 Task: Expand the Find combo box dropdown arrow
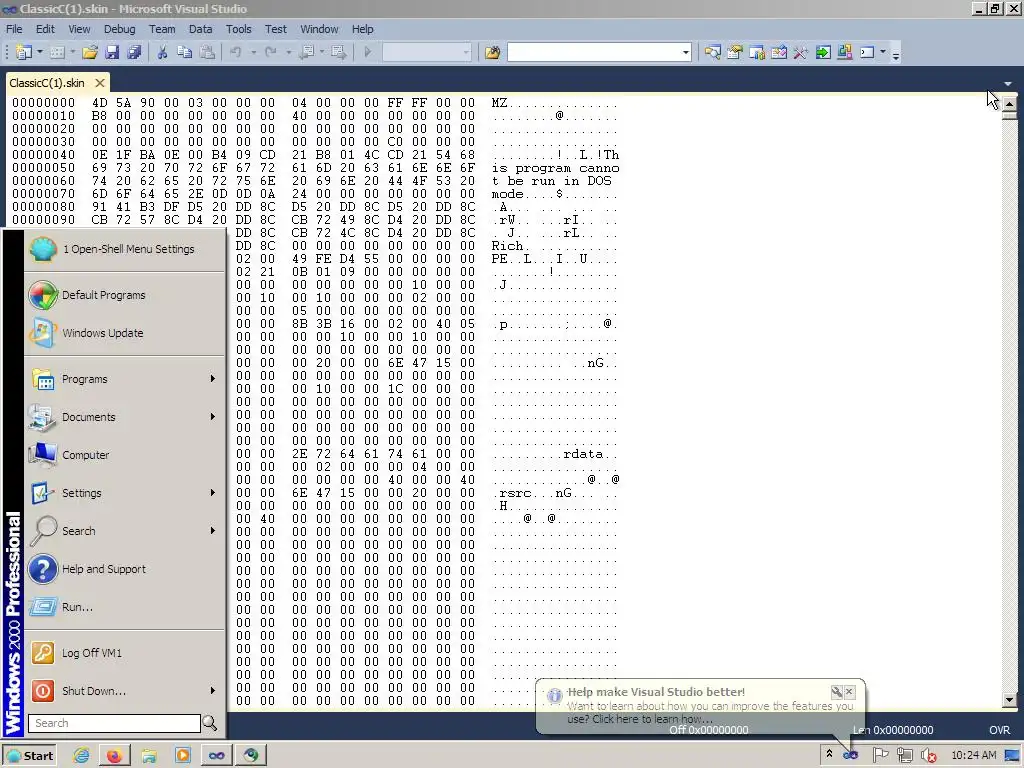[686, 52]
